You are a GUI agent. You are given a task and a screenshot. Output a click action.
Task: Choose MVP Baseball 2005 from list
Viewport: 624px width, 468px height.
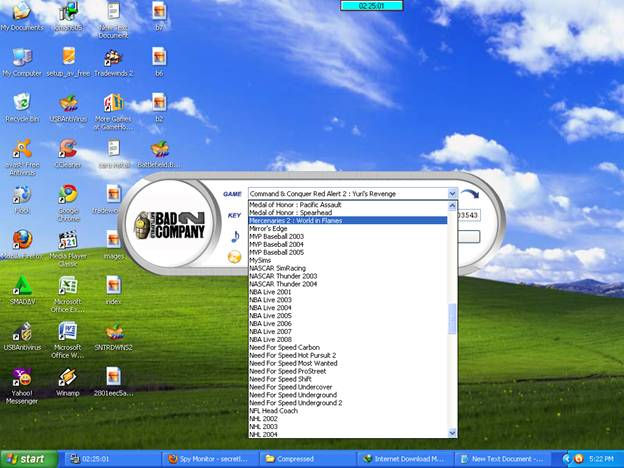348,252
